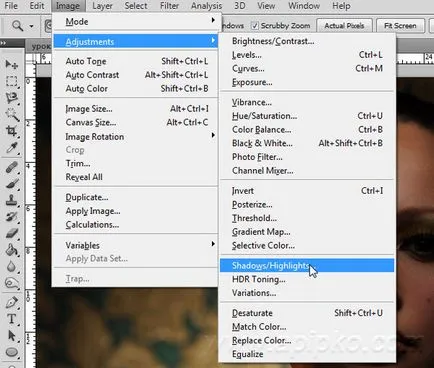Select the Polygonal Lasso tool
The image size is (434, 368).
[12, 98]
